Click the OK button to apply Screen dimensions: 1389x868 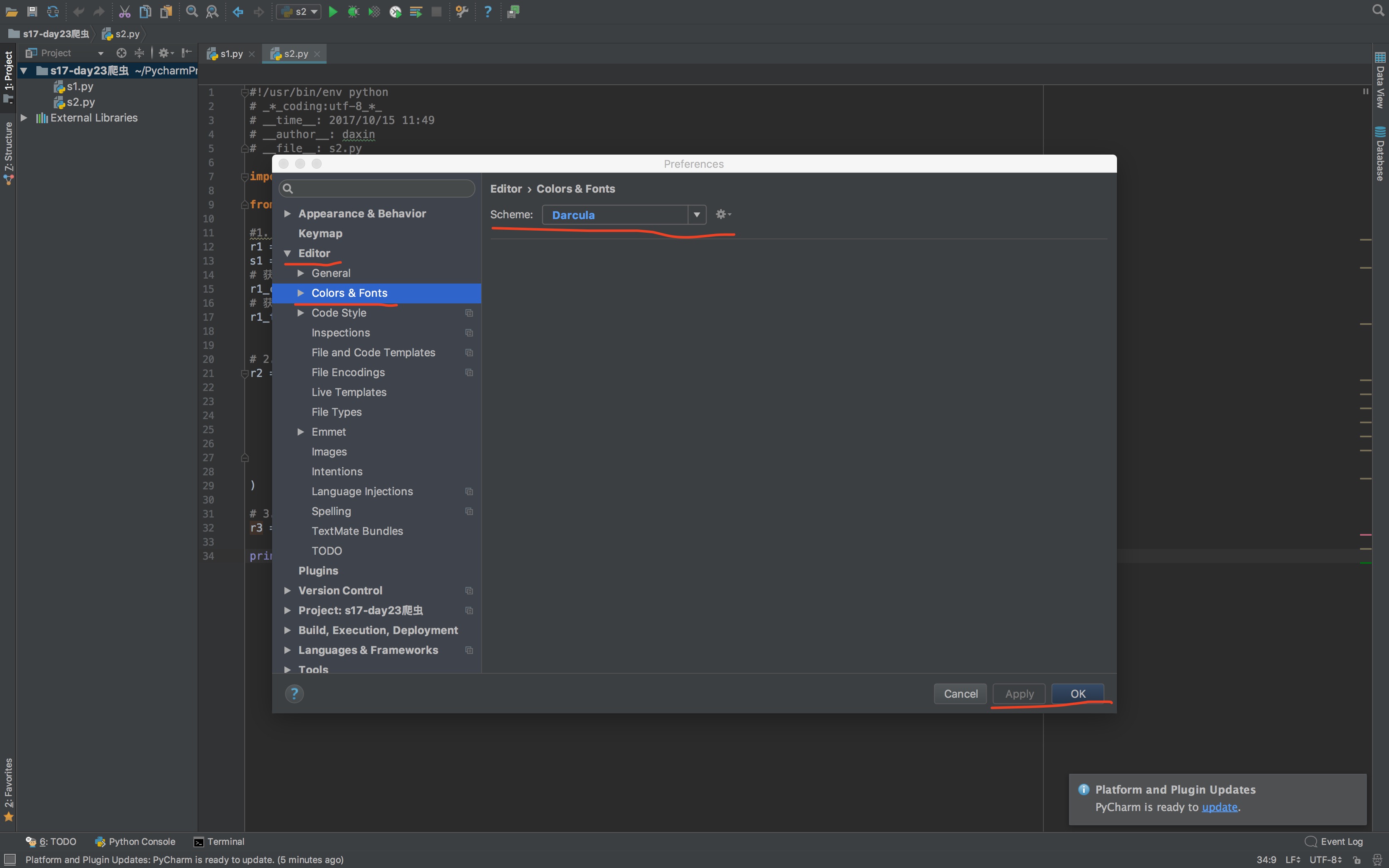[x=1078, y=693]
